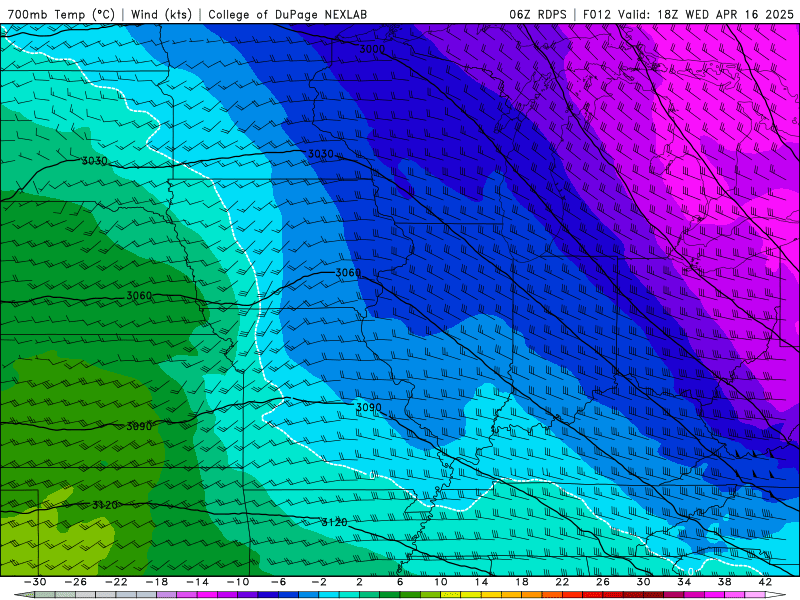Click the -6 tick label on the color scale

click(278, 582)
